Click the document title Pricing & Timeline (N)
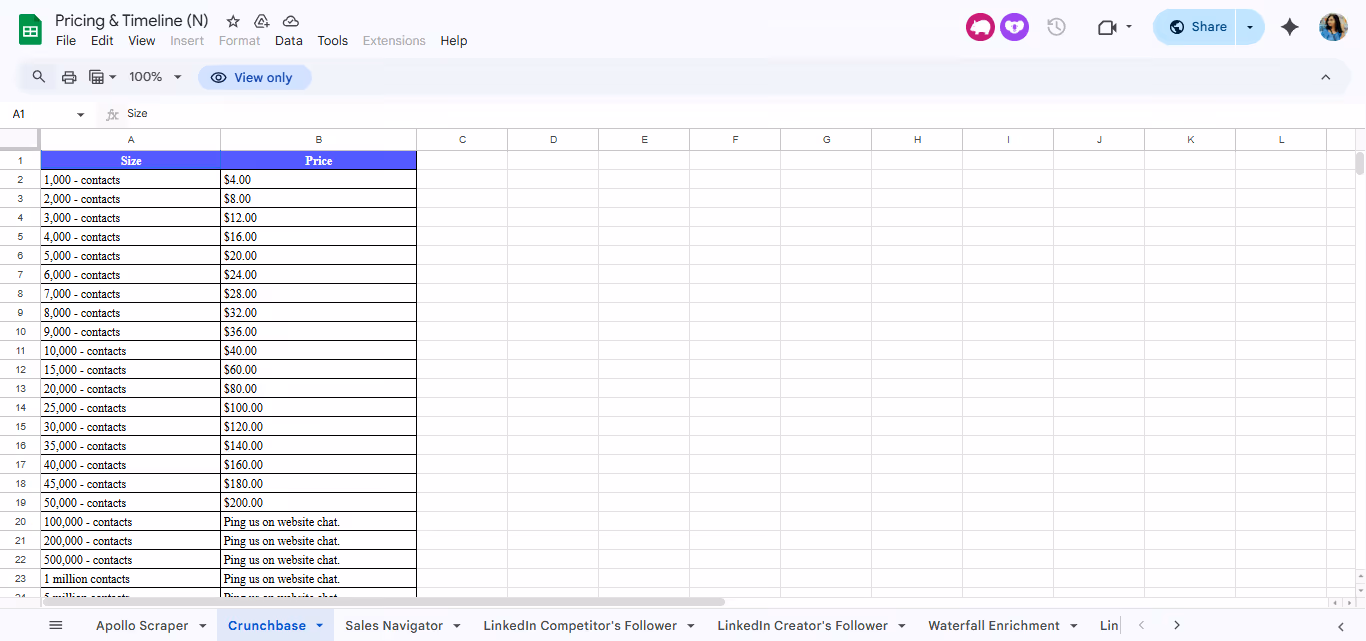 click(x=132, y=21)
